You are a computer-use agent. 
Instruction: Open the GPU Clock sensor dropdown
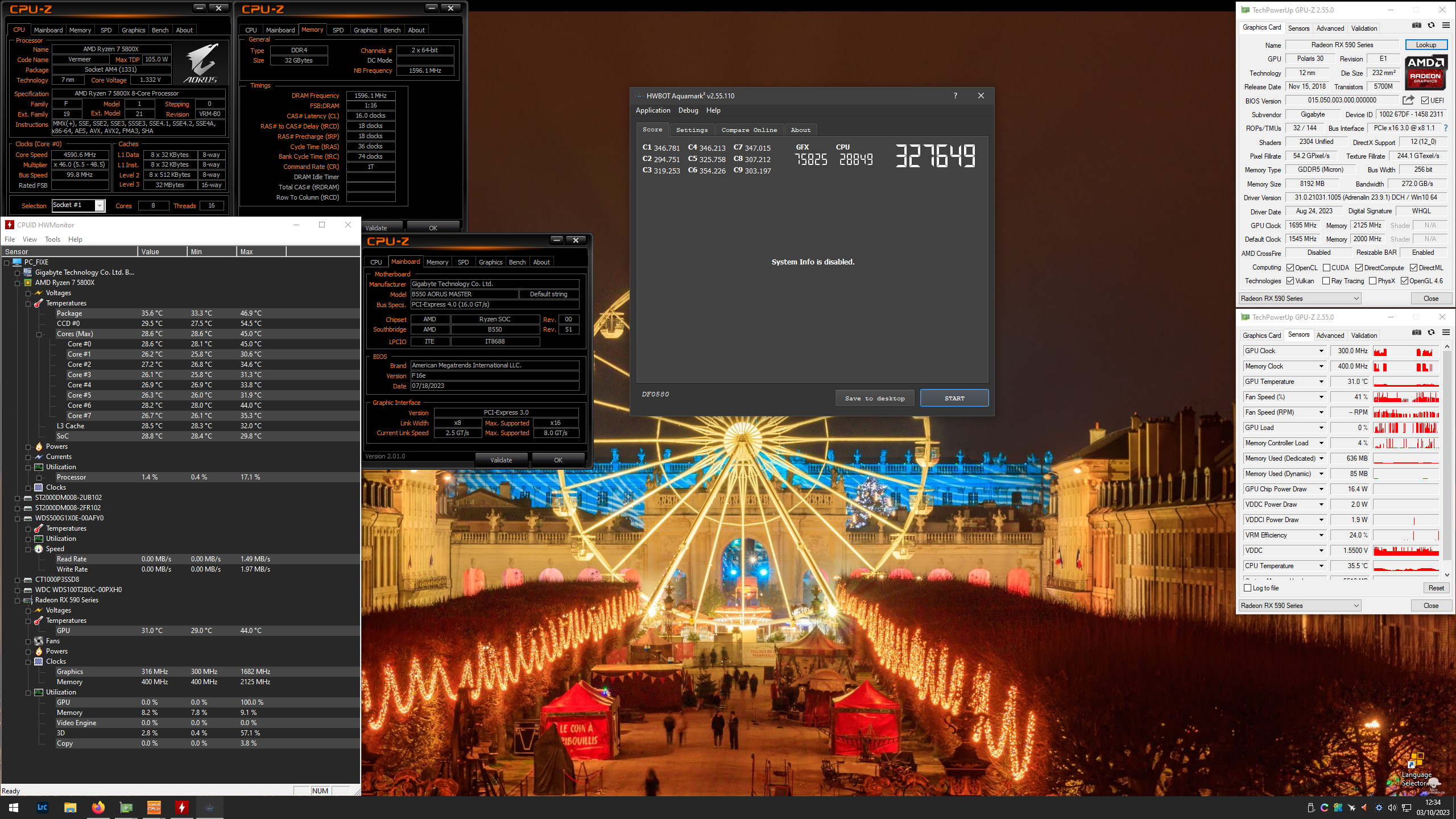click(x=1321, y=351)
